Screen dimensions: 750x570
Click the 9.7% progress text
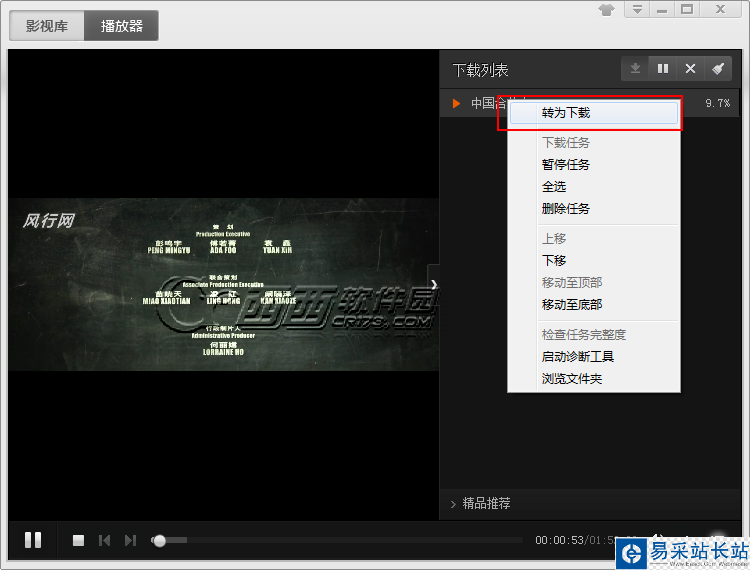coord(717,103)
